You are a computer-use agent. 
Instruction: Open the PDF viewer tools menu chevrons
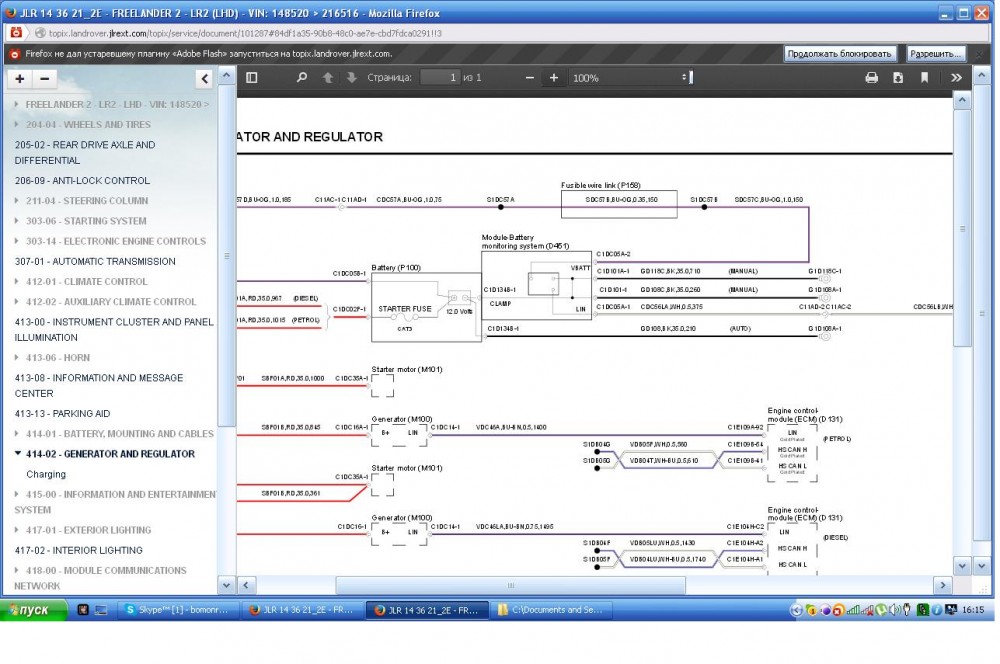coord(956,78)
